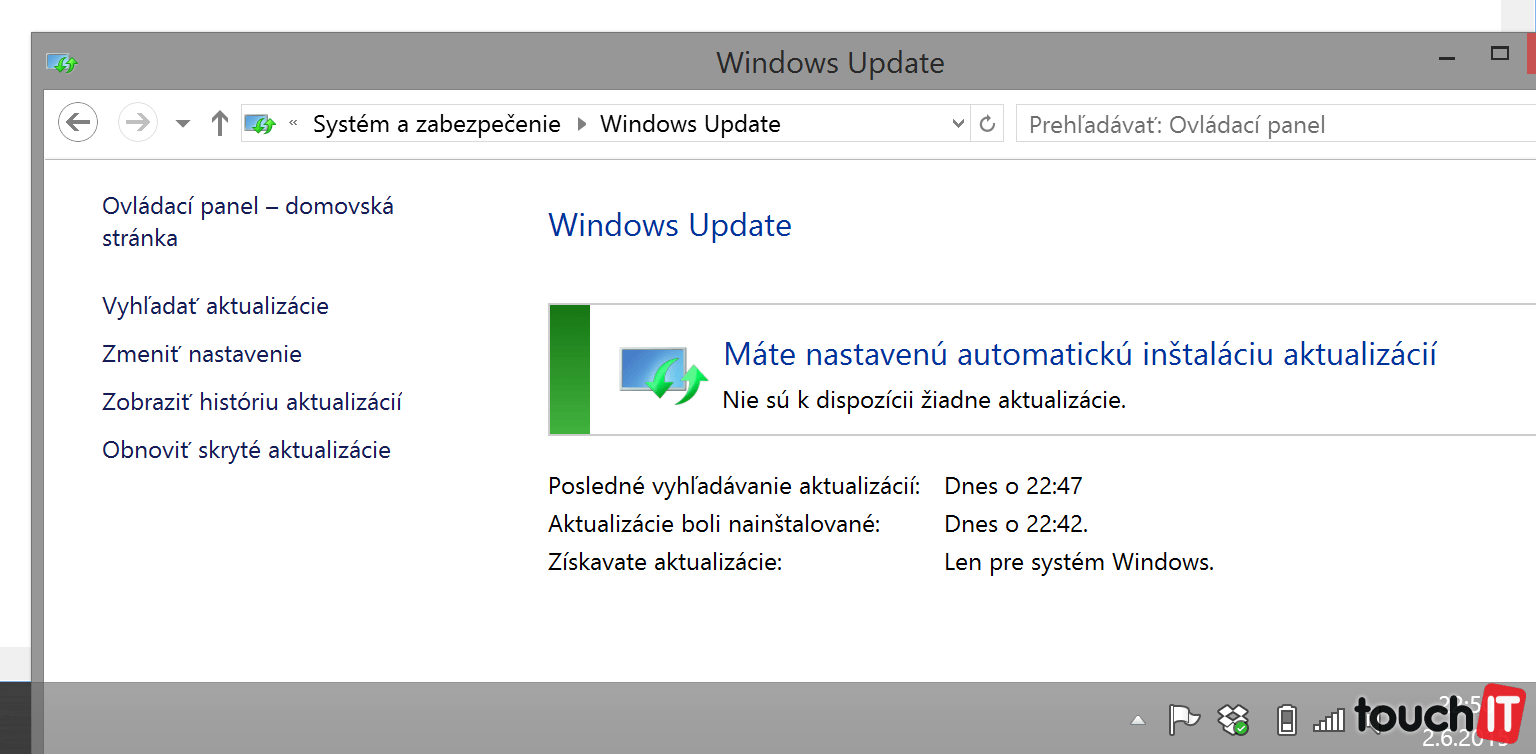Click the text Nie sú k dispozícii žiadne aktualizácie
Screen dimensions: 1536x754
(x=924, y=401)
